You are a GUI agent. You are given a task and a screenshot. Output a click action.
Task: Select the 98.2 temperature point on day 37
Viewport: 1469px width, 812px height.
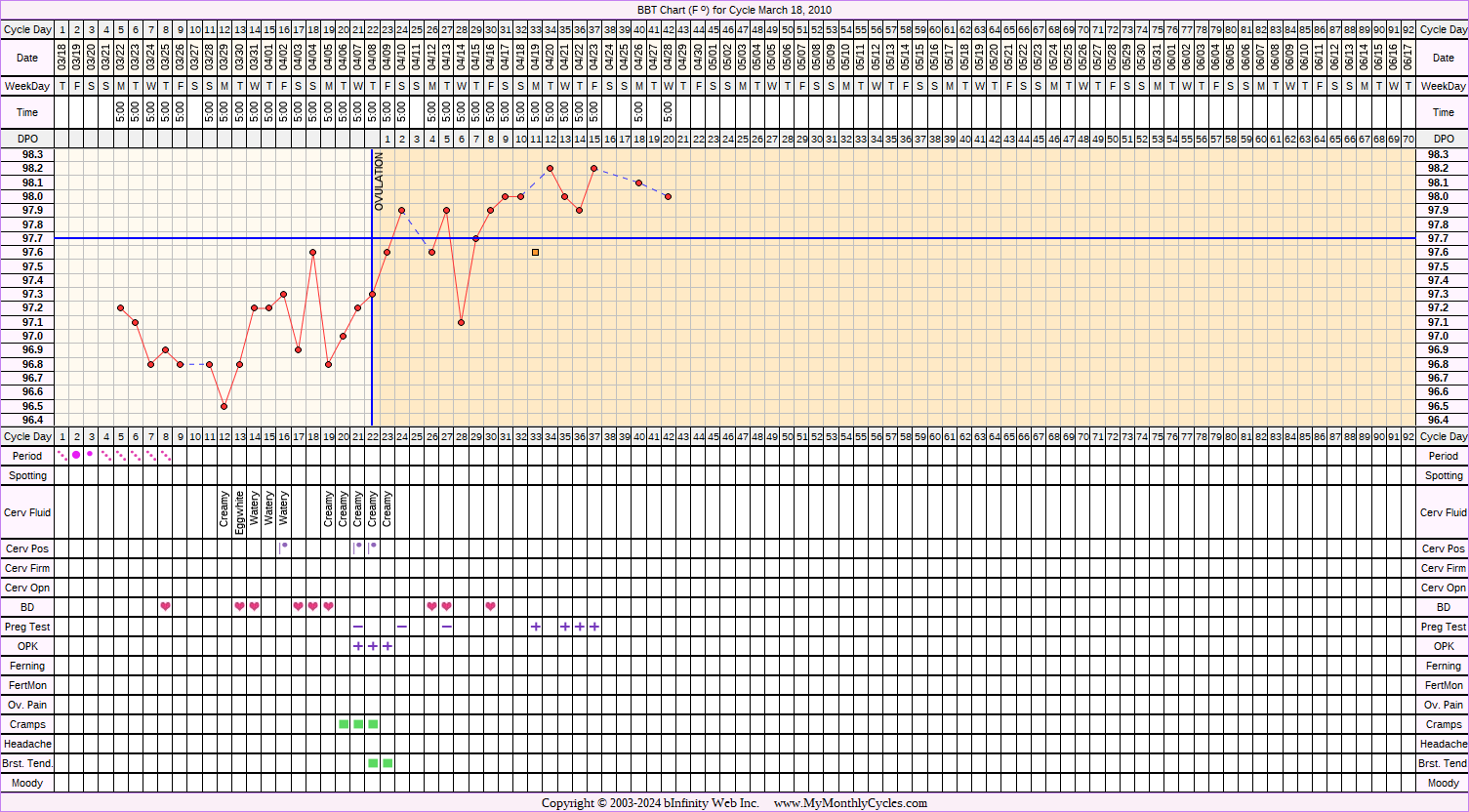pyautogui.click(x=594, y=168)
